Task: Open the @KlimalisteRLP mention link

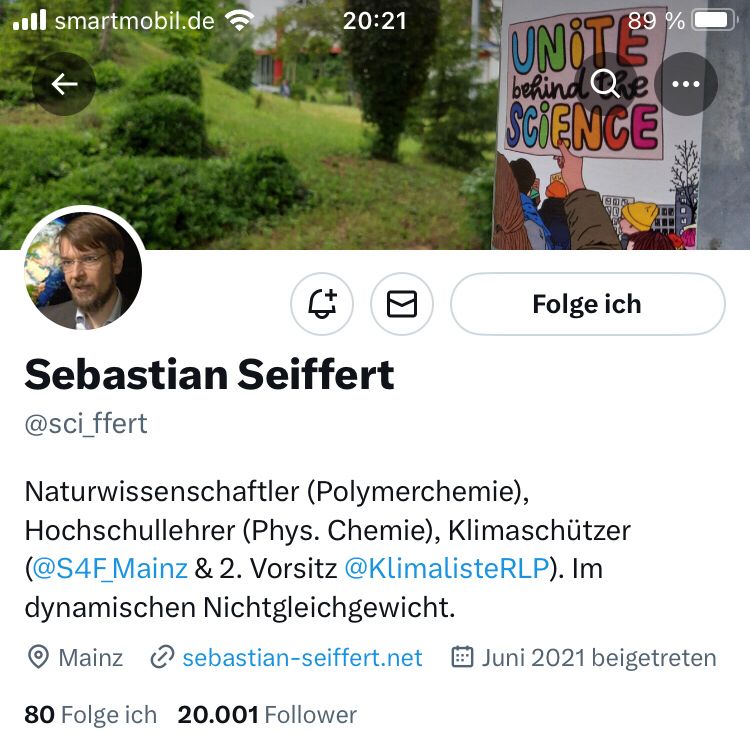Action: click(447, 568)
